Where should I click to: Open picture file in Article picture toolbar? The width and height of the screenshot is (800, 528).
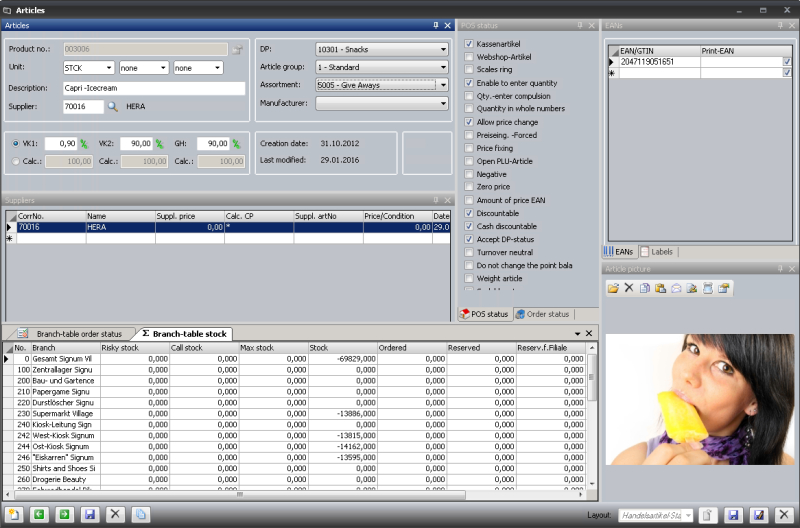[x=613, y=288]
